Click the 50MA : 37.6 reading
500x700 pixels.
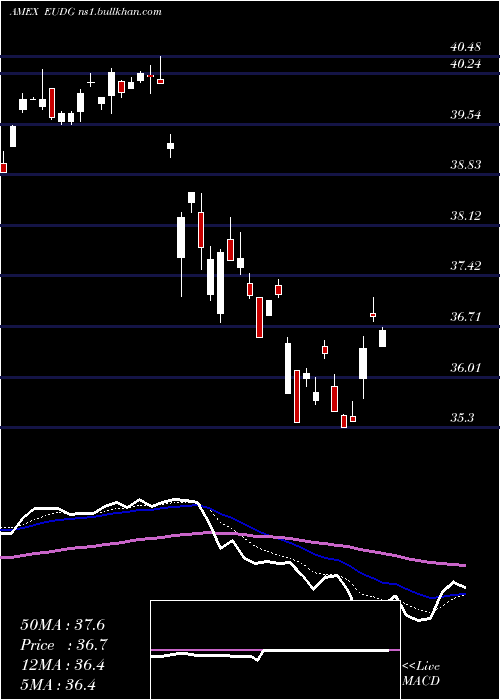pos(62,625)
